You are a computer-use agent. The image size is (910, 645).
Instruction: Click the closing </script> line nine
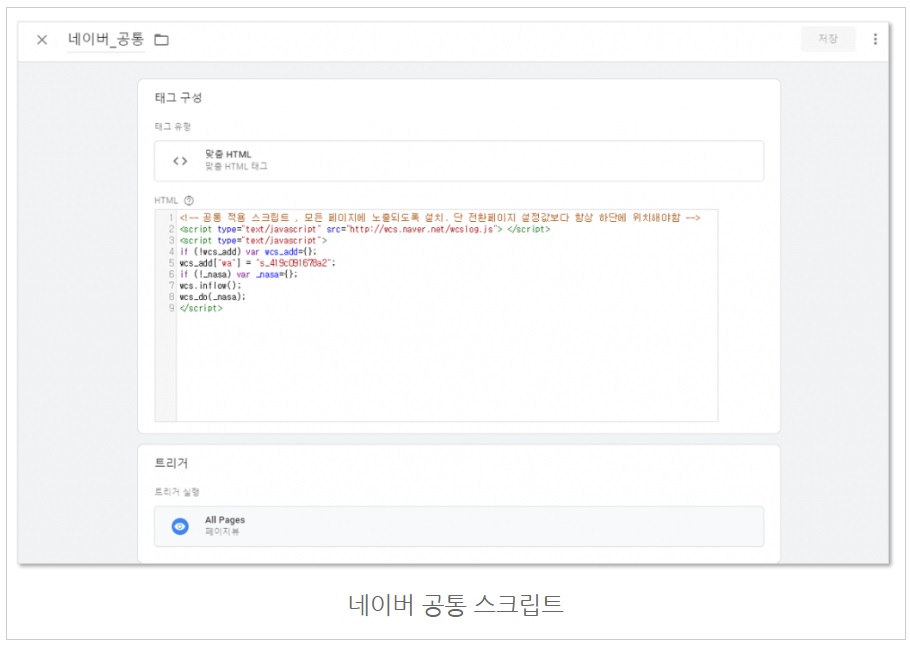(201, 308)
